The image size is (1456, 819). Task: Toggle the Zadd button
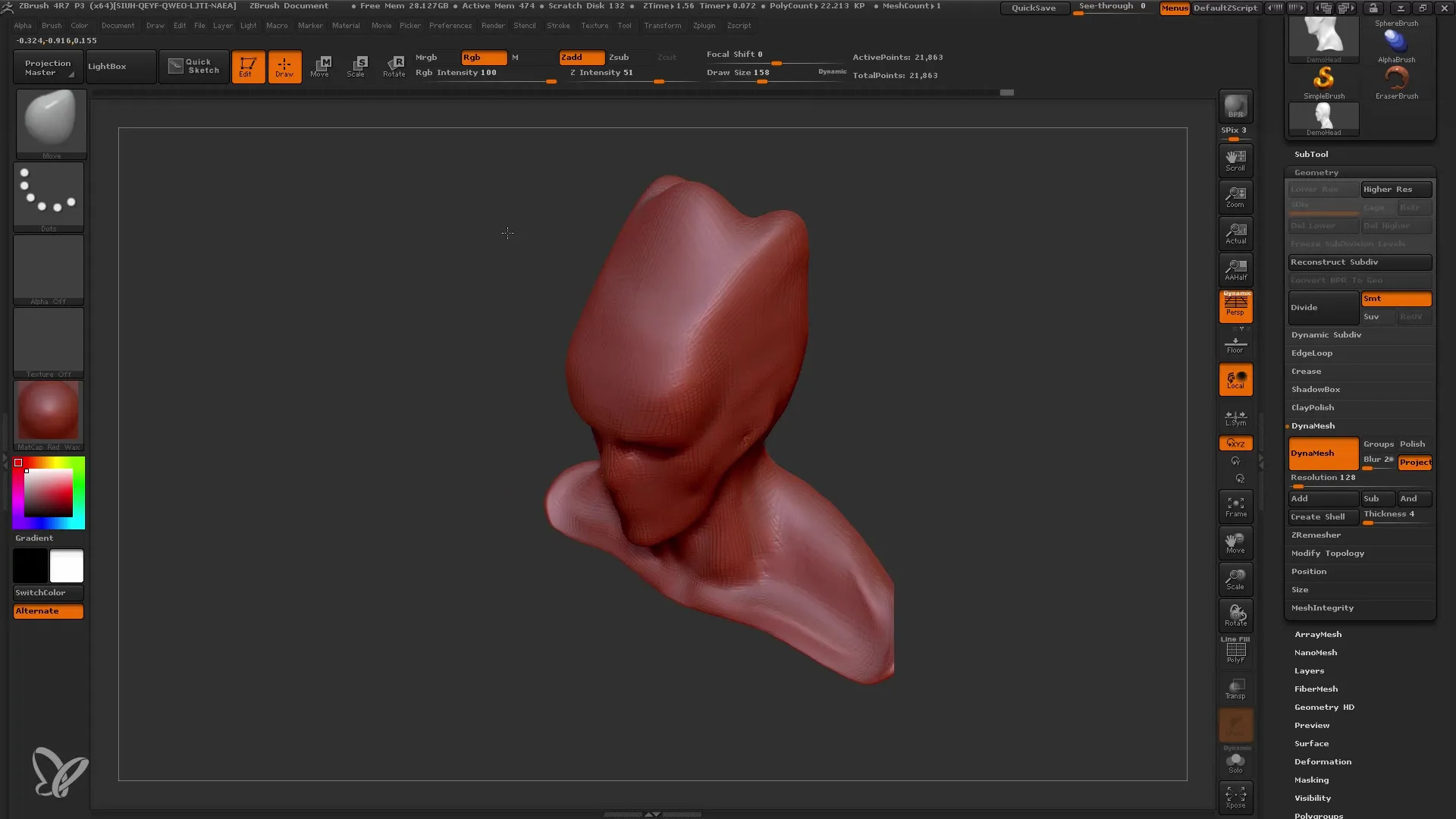tap(582, 58)
